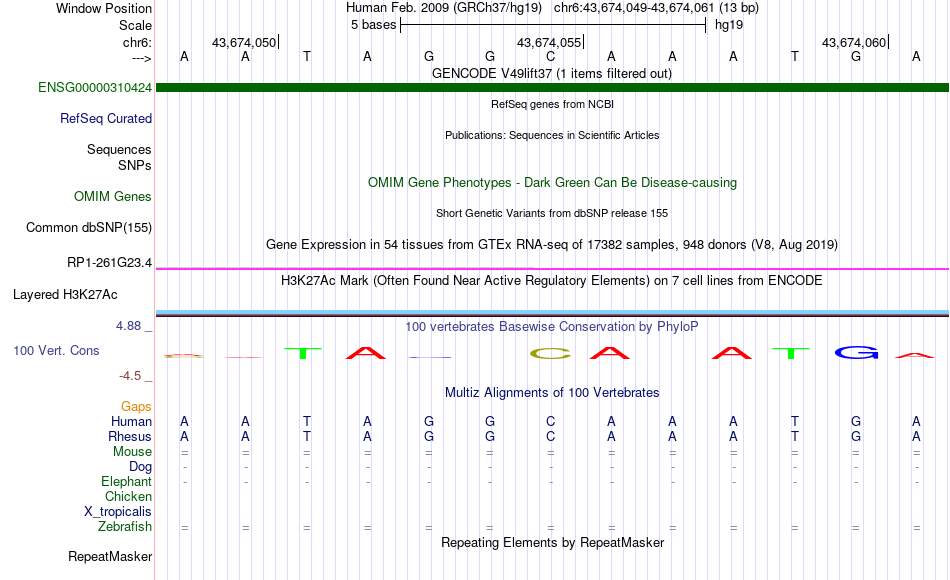Click the 100 Vert. Cons label

click(x=56, y=350)
